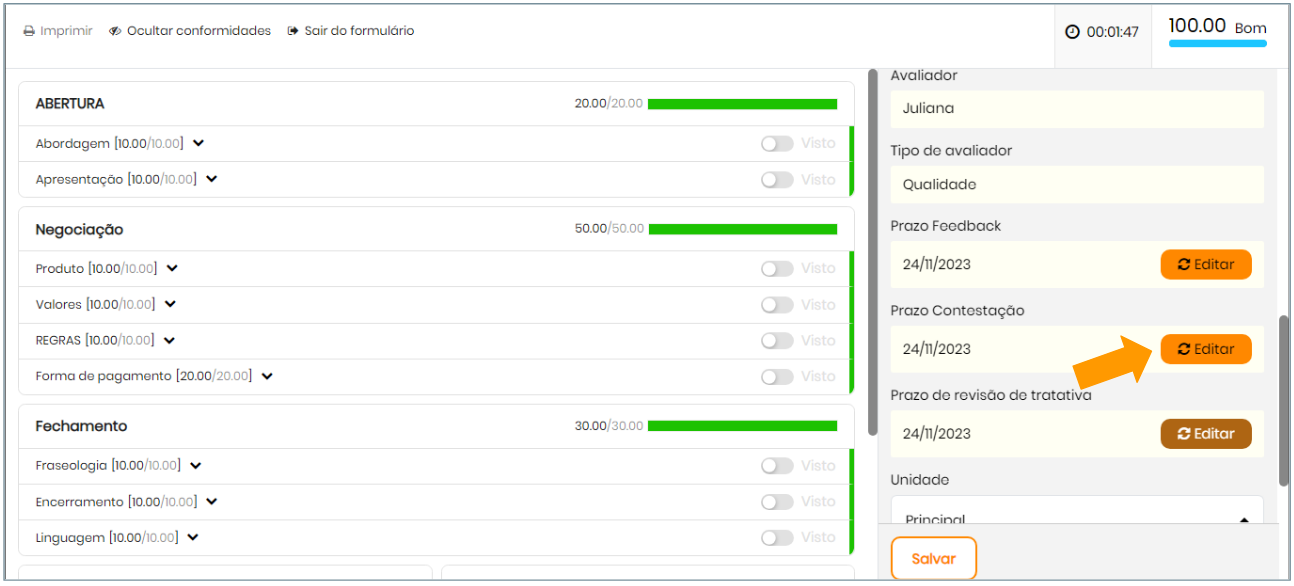Expand the Valores item chevron
Viewport: 1294px width, 586px height.
pos(170,304)
